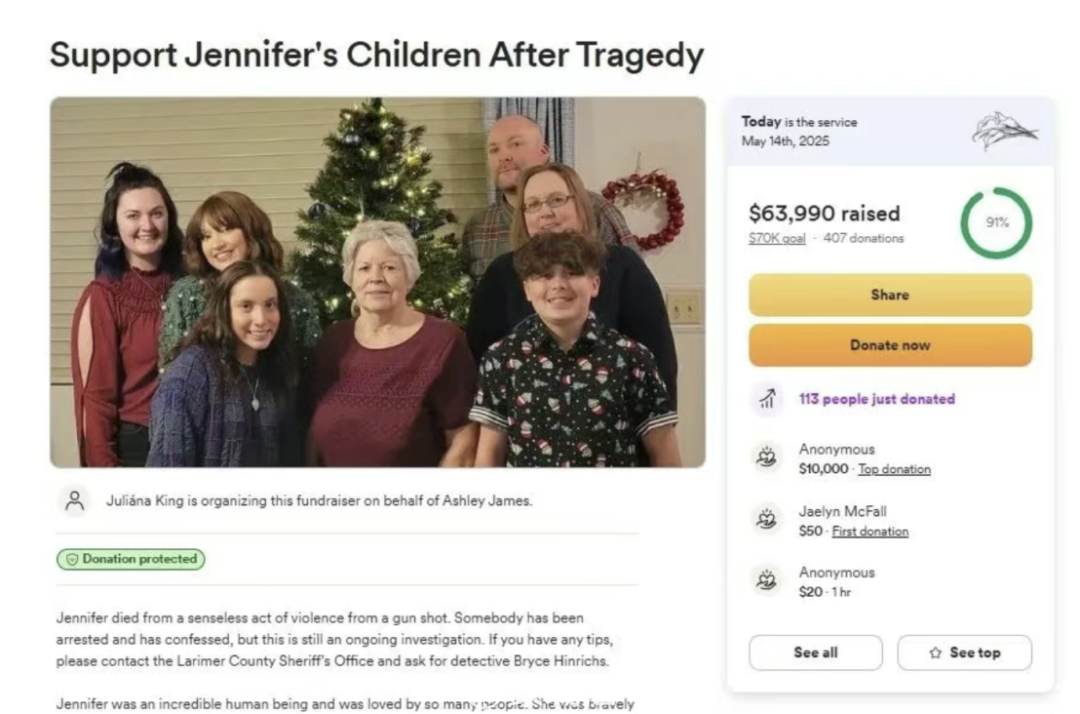Click the flower illustration in service banner
This screenshot has width=1080, height=714.
pyautogui.click(x=1004, y=130)
